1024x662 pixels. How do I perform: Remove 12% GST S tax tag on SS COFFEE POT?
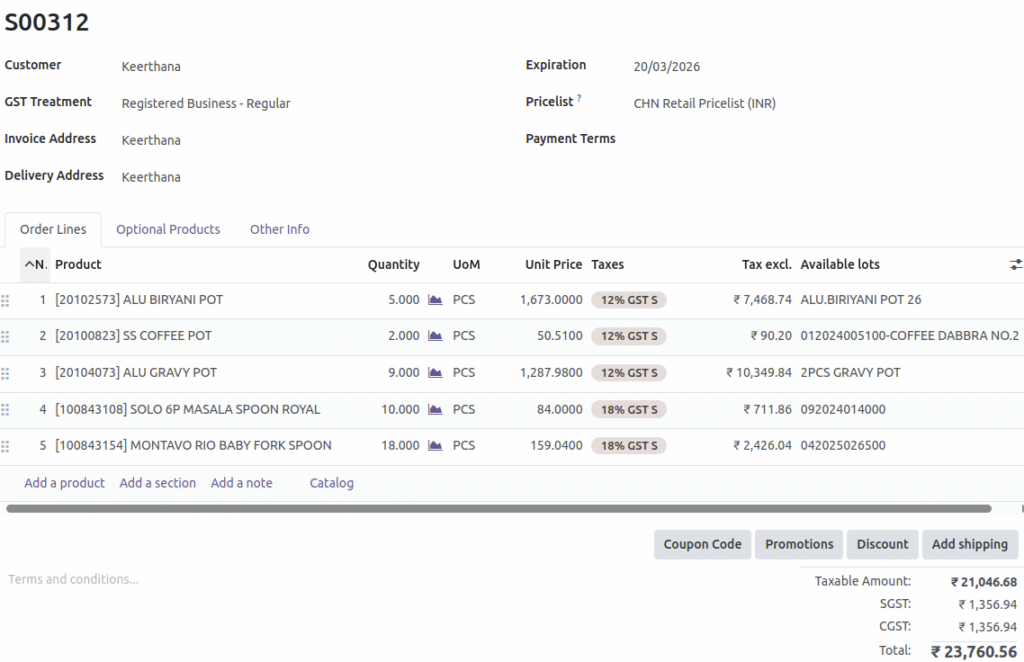[629, 336]
